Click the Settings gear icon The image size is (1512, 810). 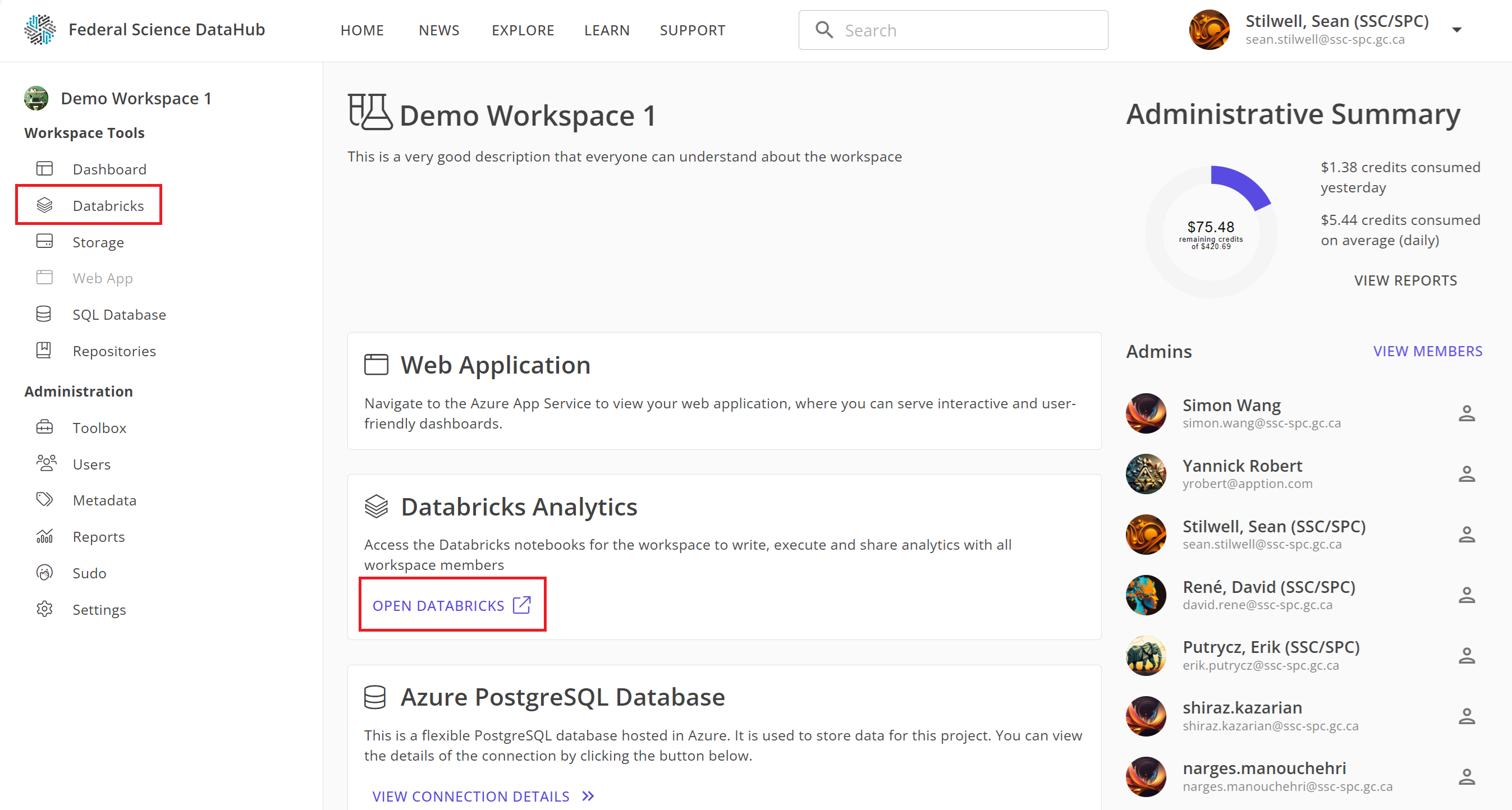click(44, 609)
